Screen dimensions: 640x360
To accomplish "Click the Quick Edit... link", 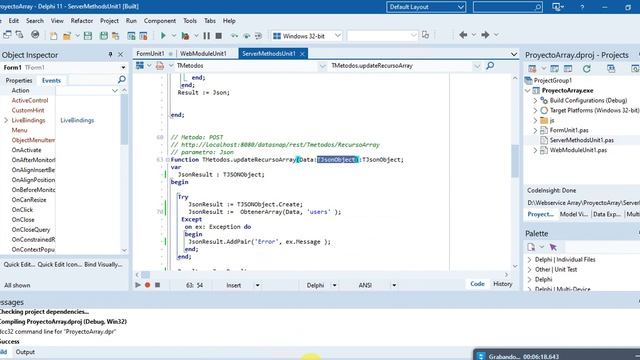I will (19, 264).
